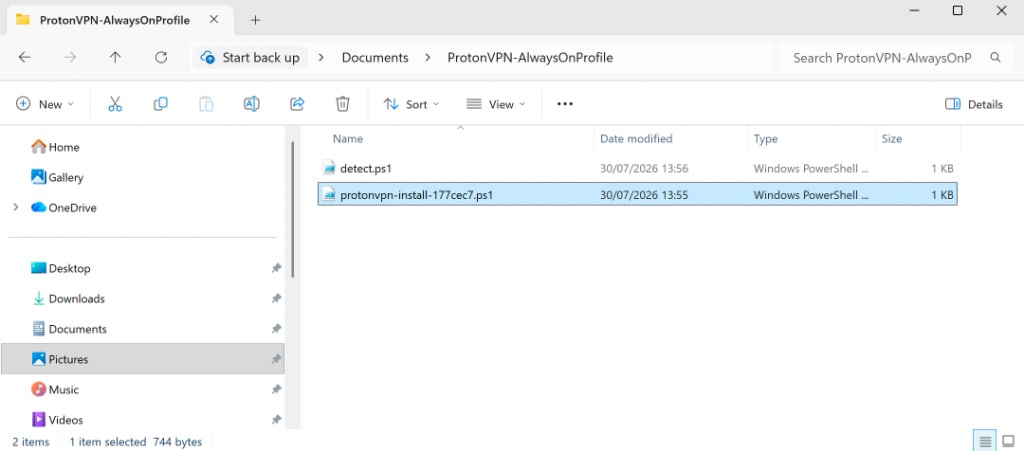Image resolution: width=1024 pixels, height=451 pixels.
Task: Click the Desktop icon in sidebar
Action: (x=39, y=268)
